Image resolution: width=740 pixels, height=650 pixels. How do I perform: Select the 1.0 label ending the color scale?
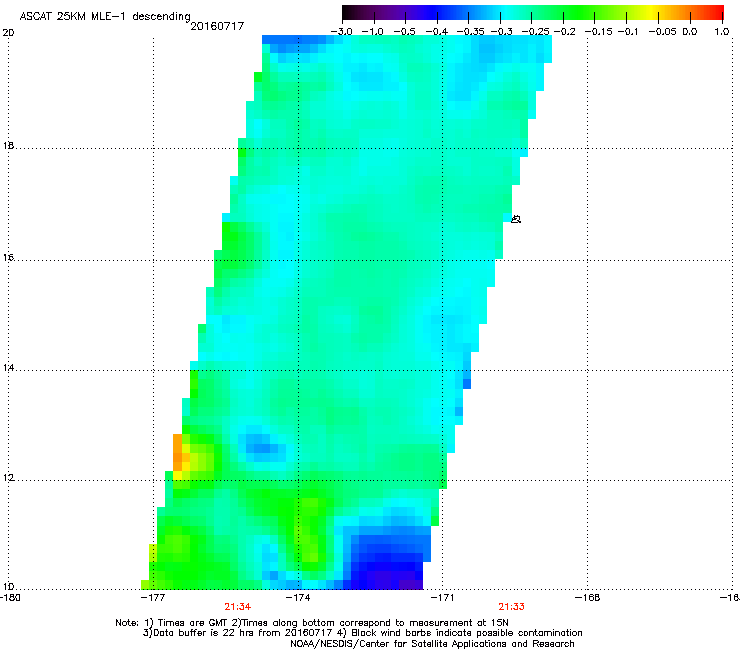pos(722,32)
